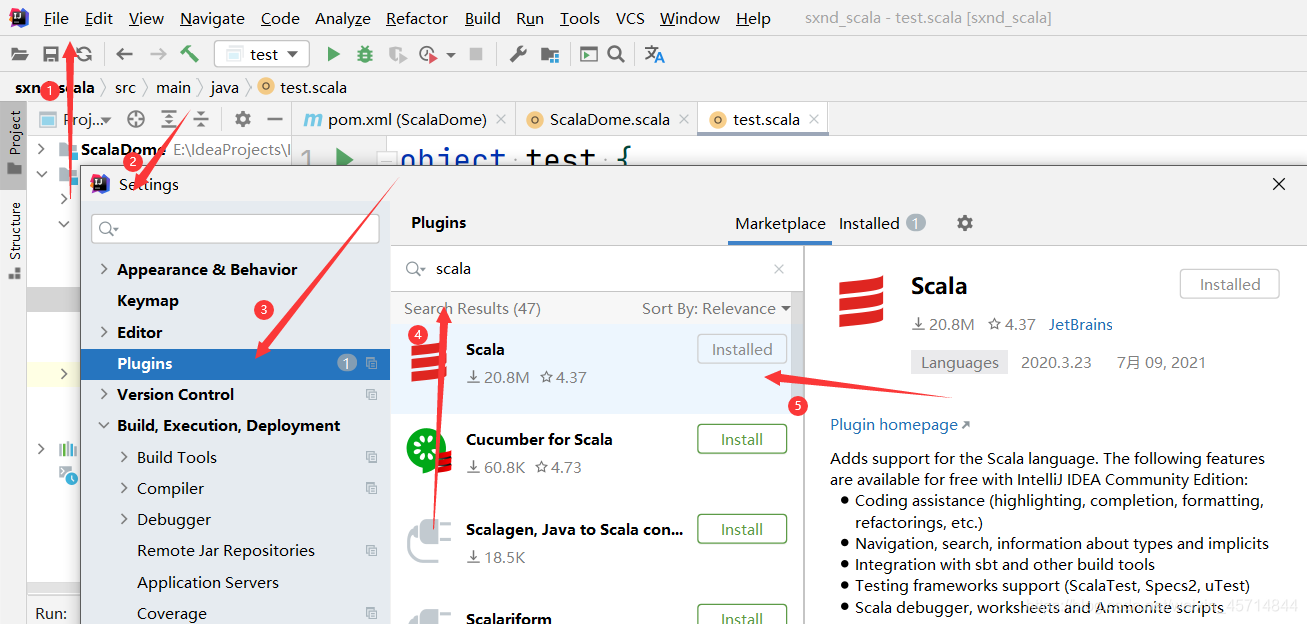Expand the Version Control settings node
1307x624 pixels.
click(104, 395)
